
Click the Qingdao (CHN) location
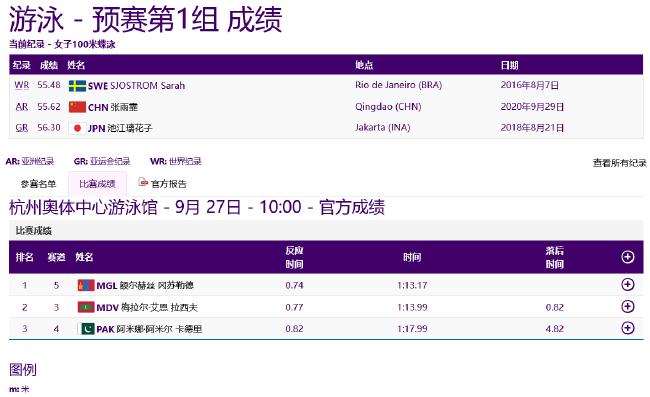coord(388,107)
